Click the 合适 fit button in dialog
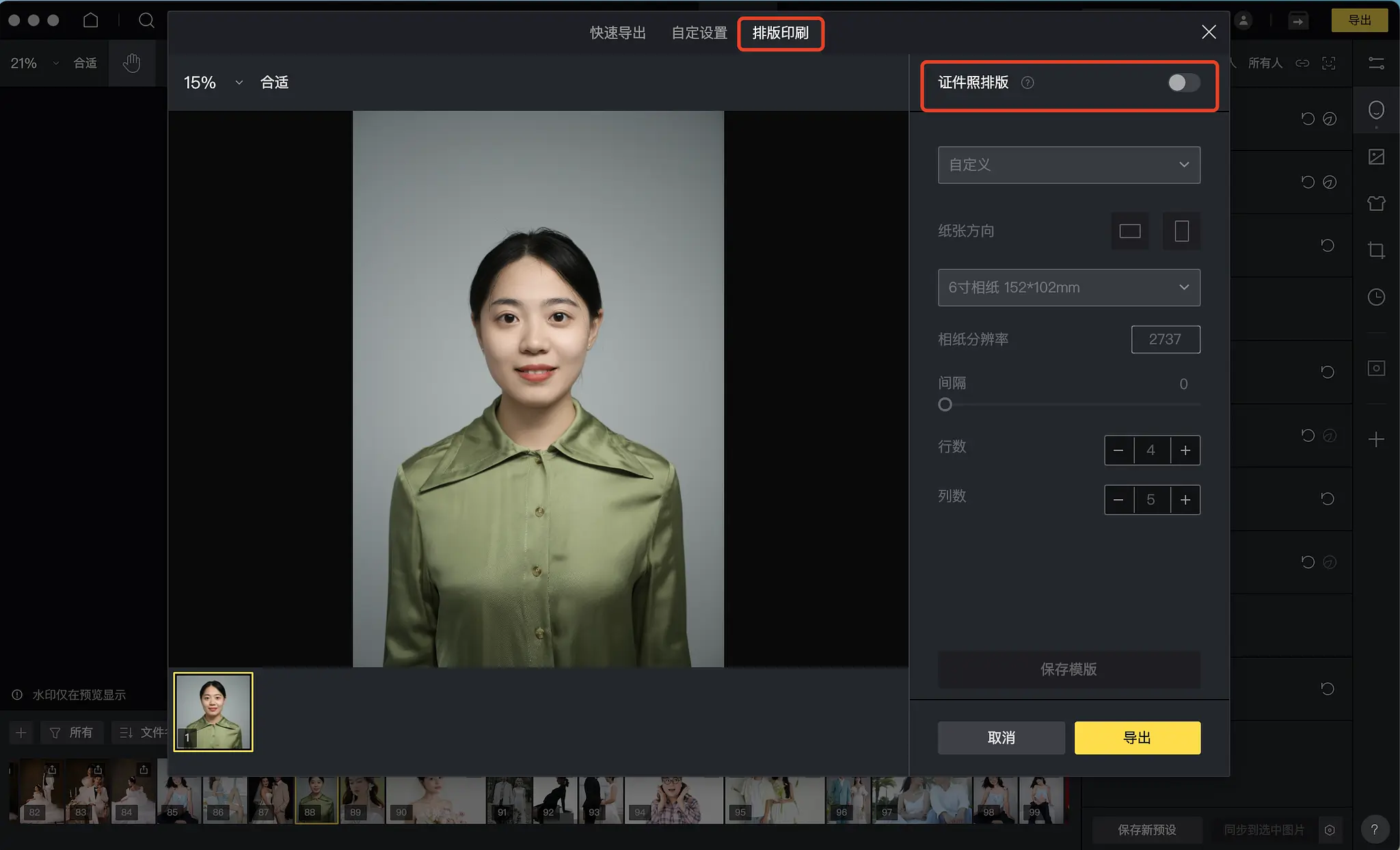This screenshot has width=1400, height=850. pos(275,83)
